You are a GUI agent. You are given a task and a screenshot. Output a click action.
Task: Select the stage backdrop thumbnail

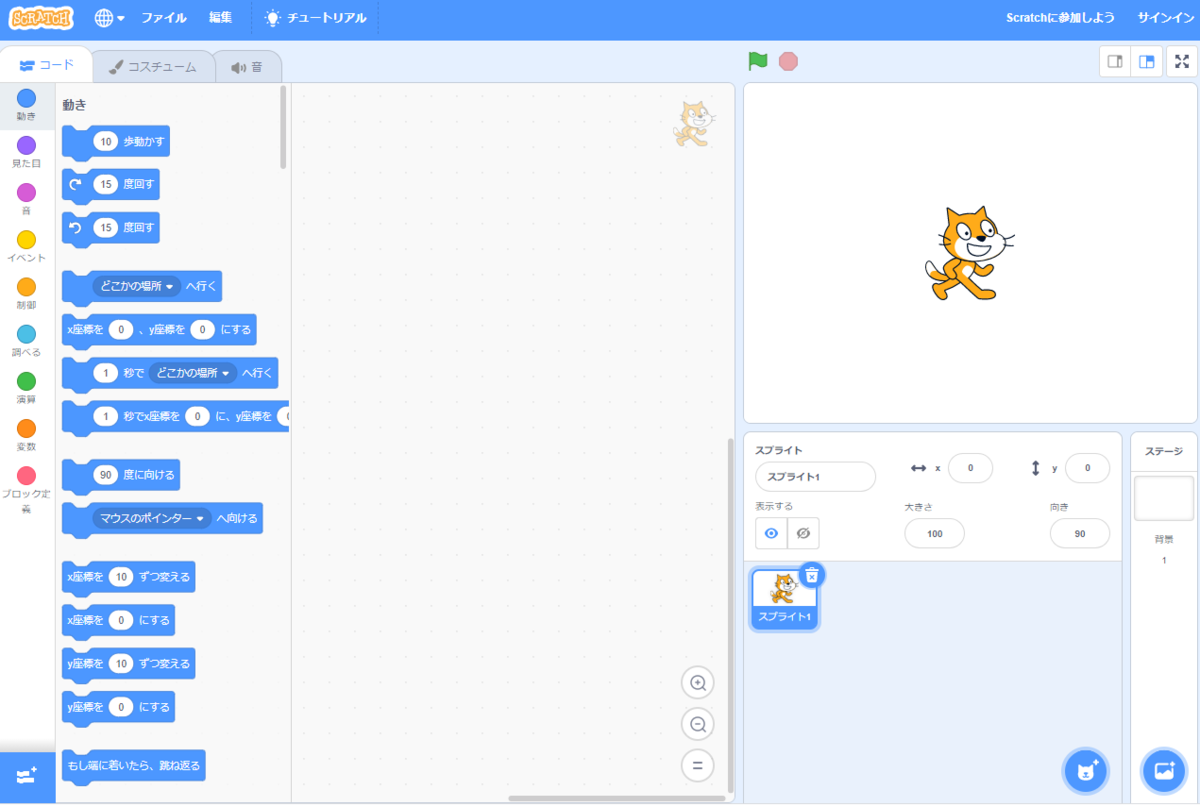(x=1164, y=498)
